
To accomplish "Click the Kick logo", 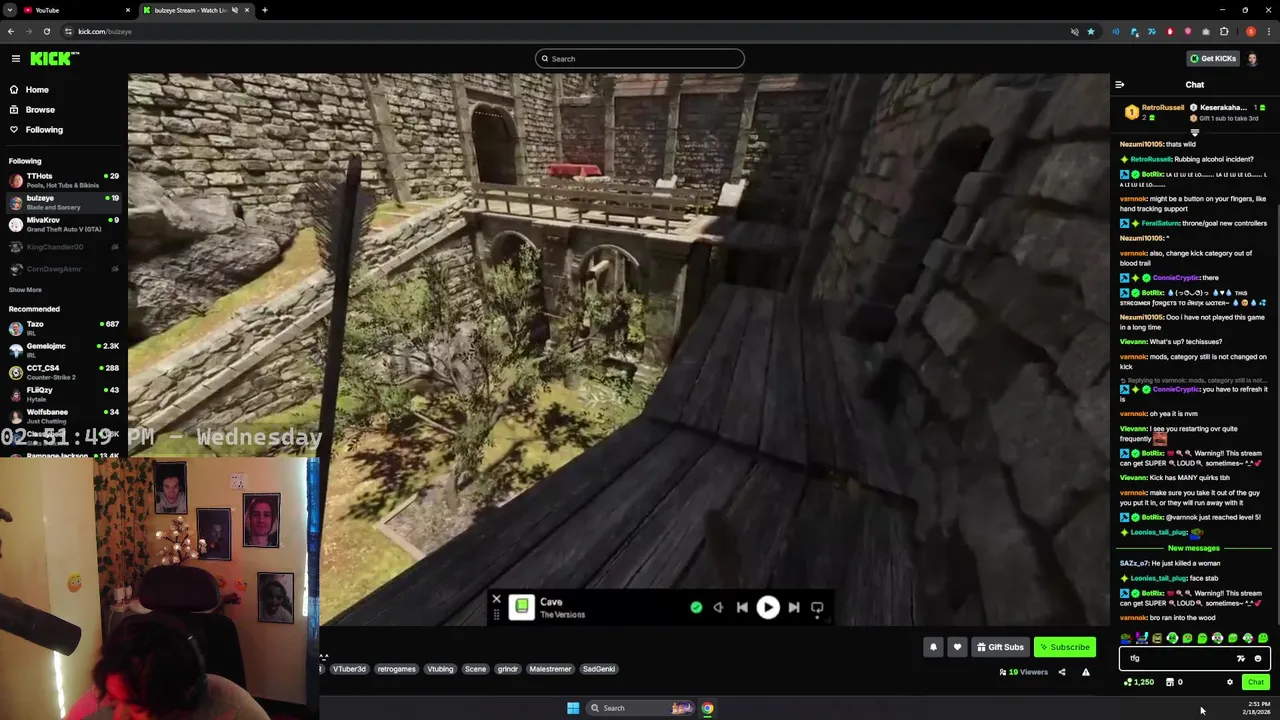I will (x=54, y=59).
